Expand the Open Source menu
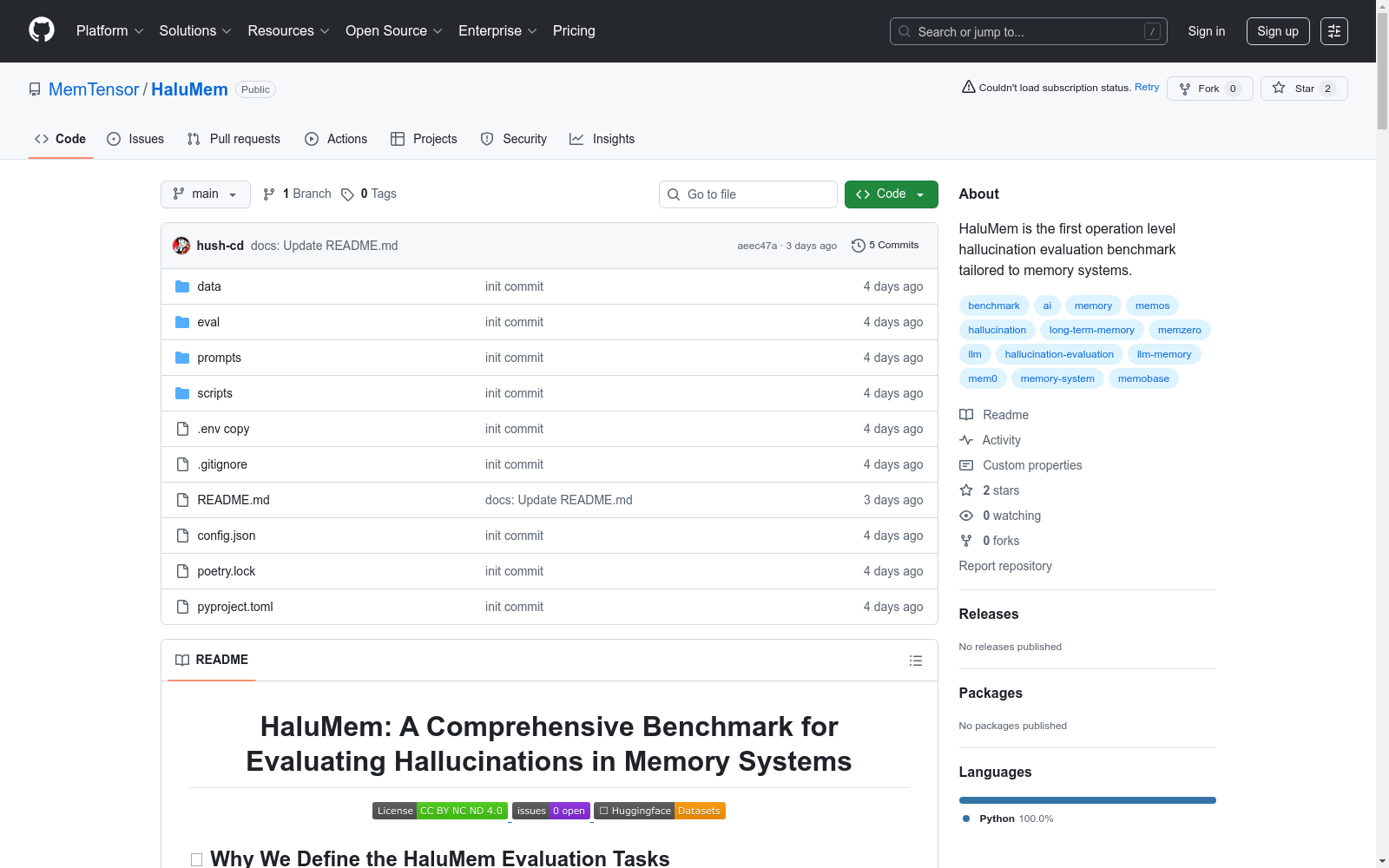Image resolution: width=1389 pixels, height=868 pixels. click(x=394, y=31)
